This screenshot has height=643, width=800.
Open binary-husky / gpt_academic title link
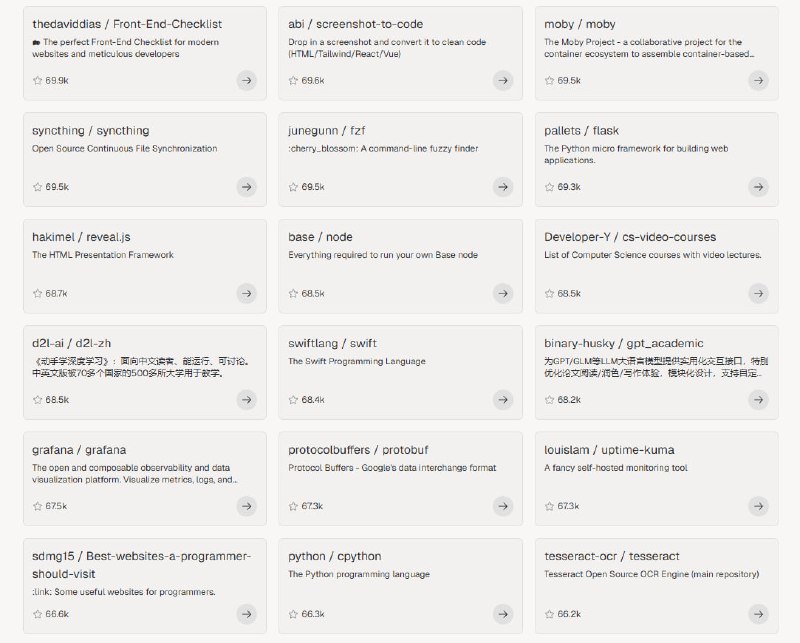624,343
